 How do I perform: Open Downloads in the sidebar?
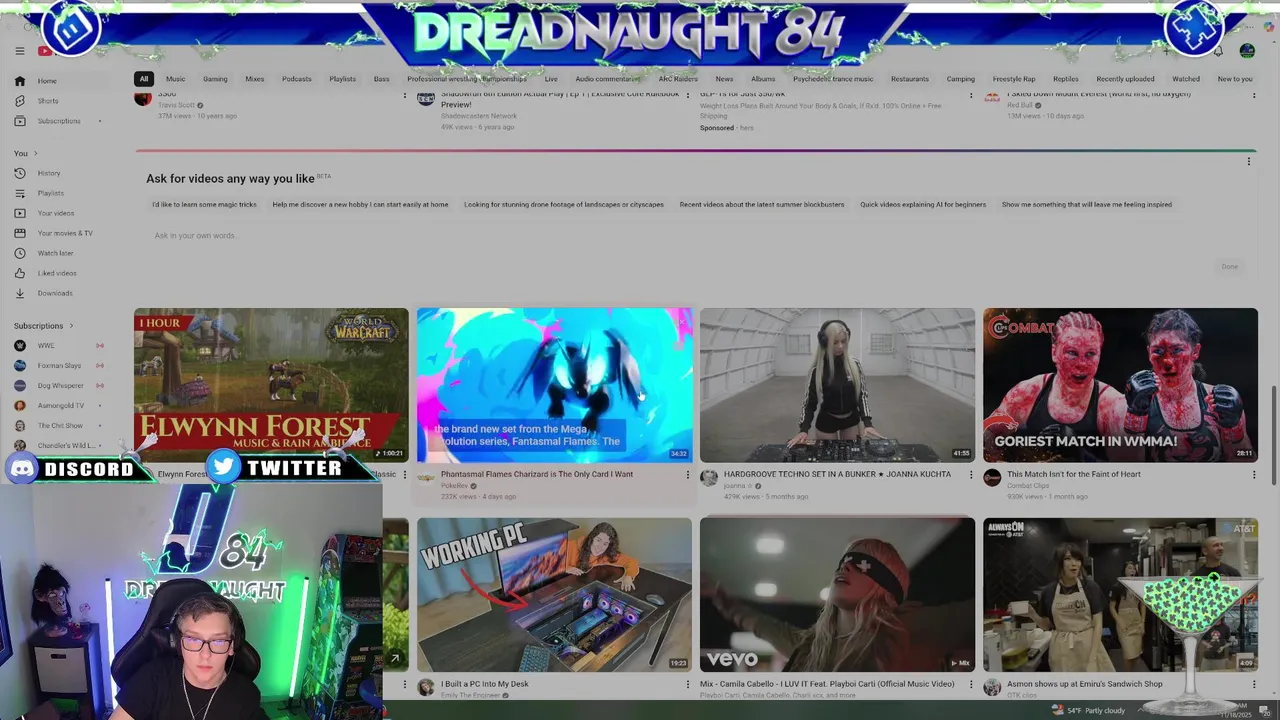[55, 293]
